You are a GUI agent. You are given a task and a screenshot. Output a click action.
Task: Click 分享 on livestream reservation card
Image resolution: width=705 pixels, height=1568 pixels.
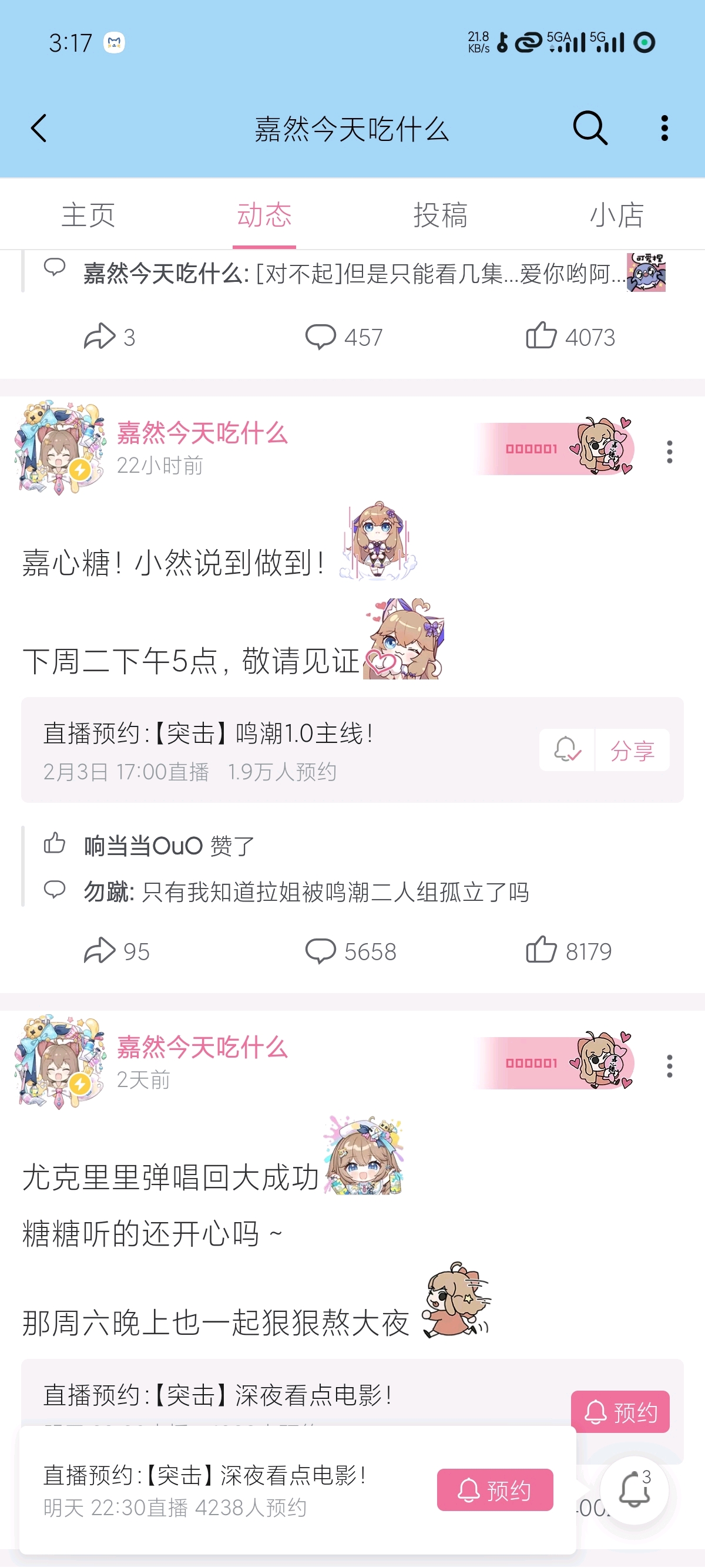(x=633, y=751)
